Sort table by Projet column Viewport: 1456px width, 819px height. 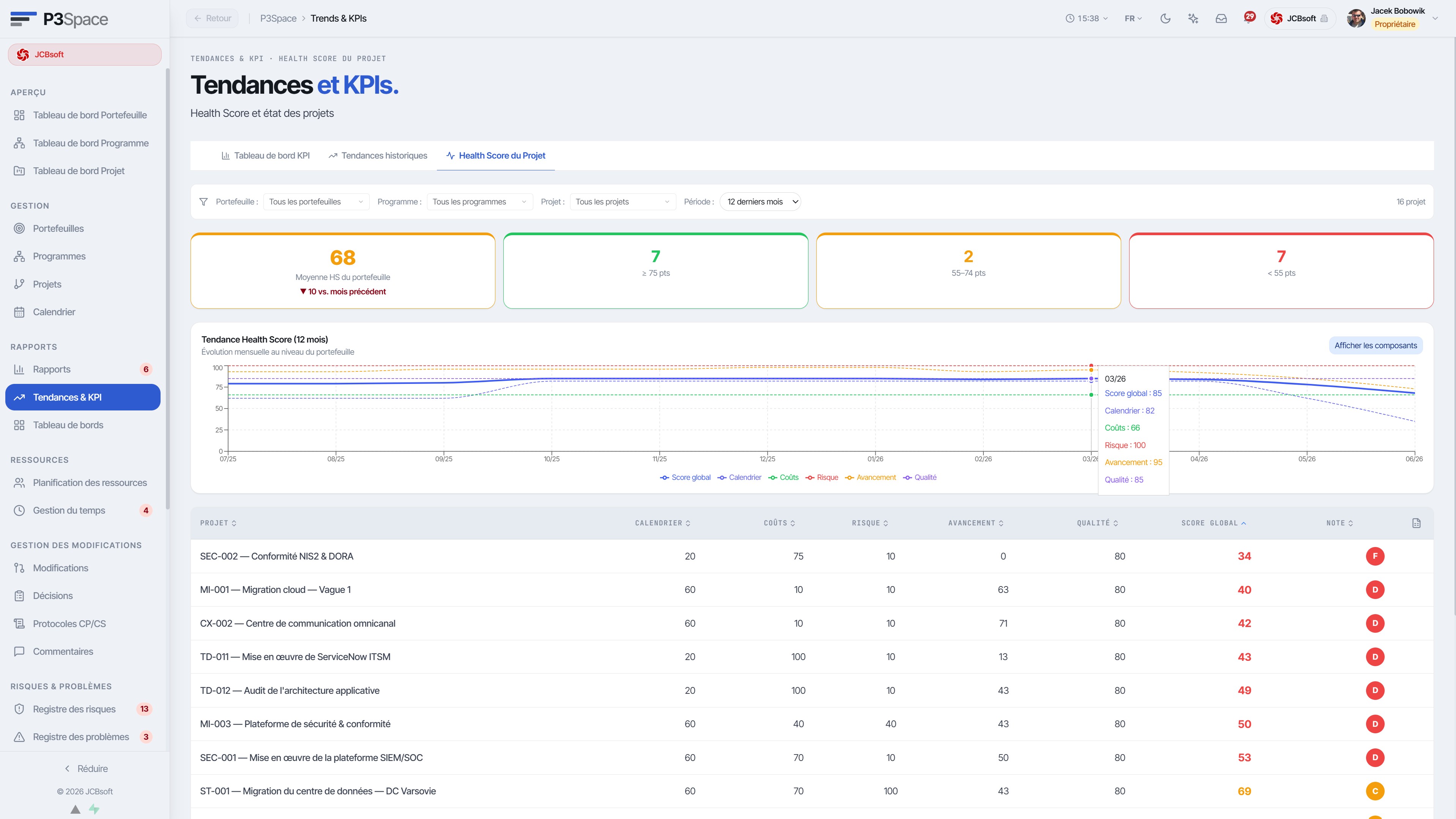click(218, 523)
